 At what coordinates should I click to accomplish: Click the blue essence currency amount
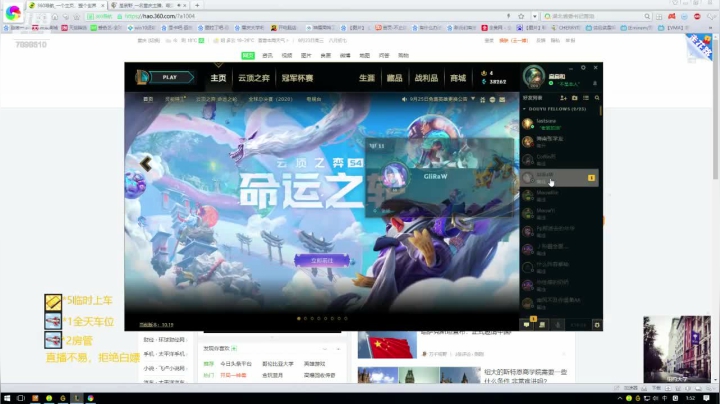click(x=498, y=82)
